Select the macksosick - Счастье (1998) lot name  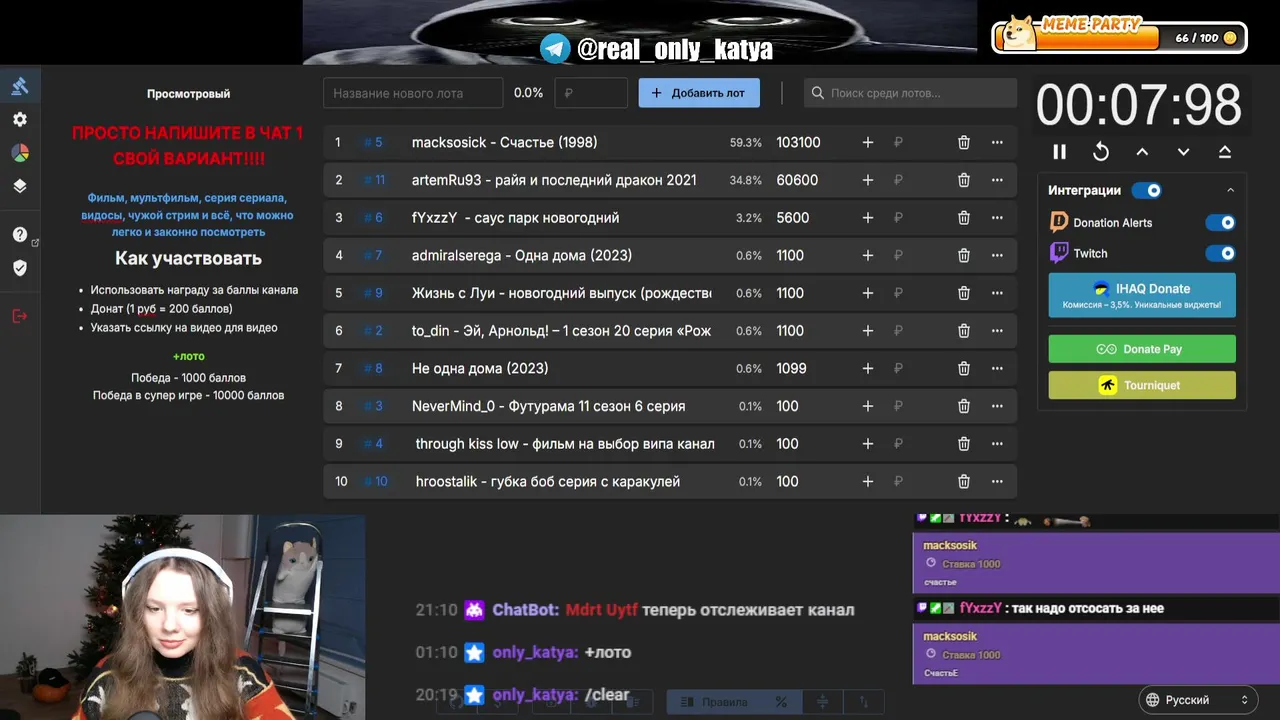click(x=505, y=143)
